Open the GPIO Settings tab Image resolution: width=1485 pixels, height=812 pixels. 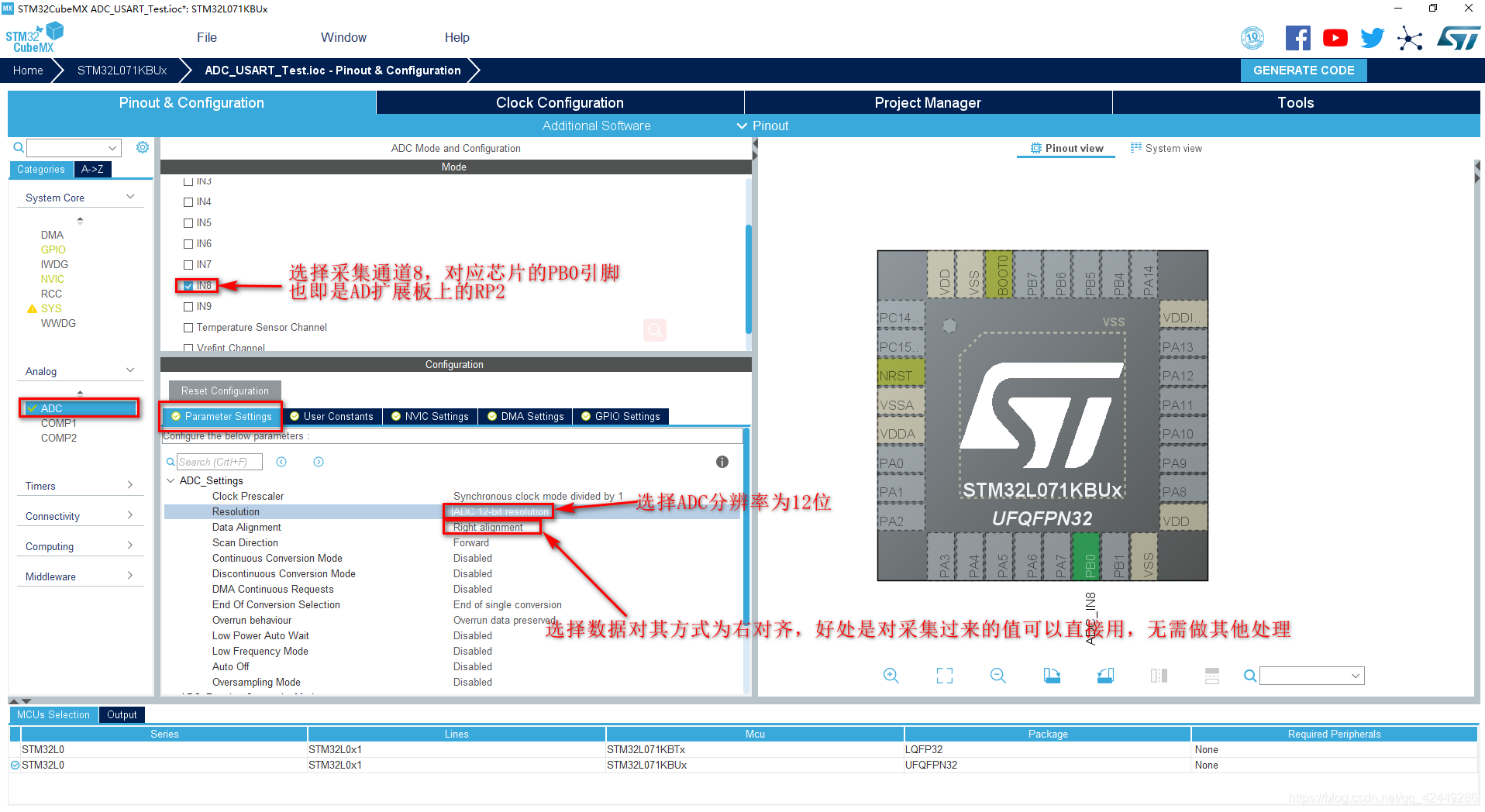(621, 416)
